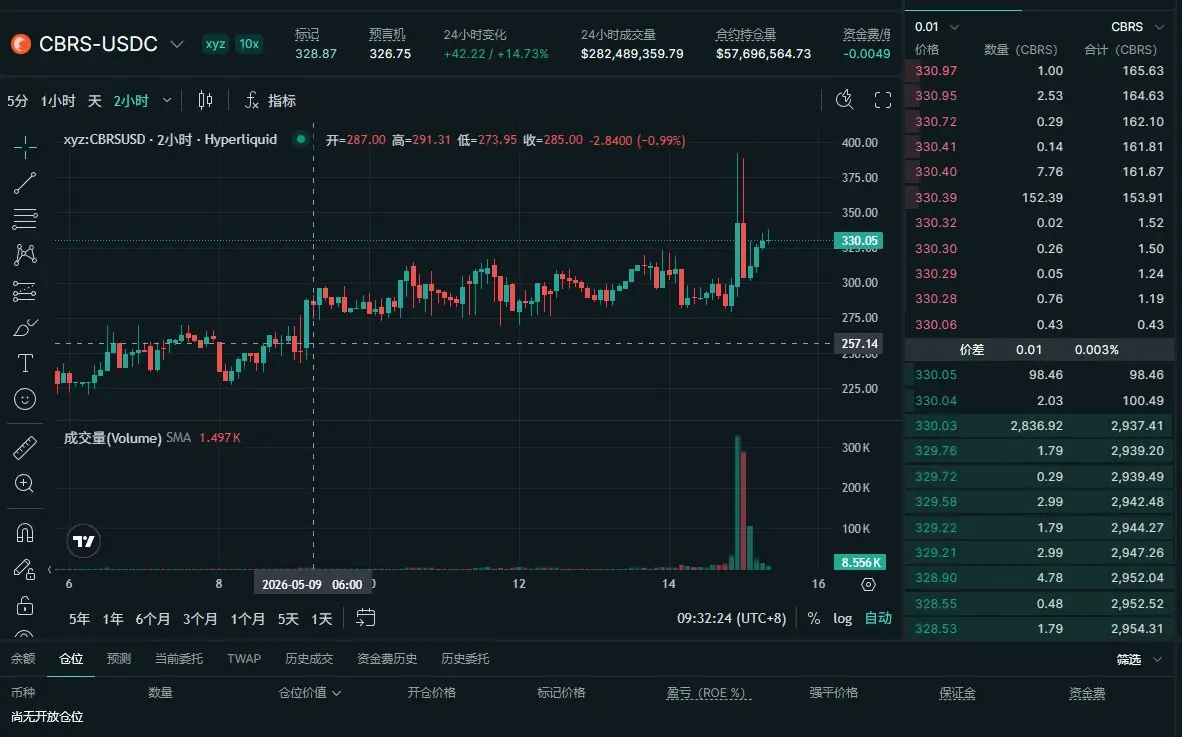This screenshot has height=737, width=1182.
Task: Click the 330.05 current price label on axis
Action: point(859,241)
